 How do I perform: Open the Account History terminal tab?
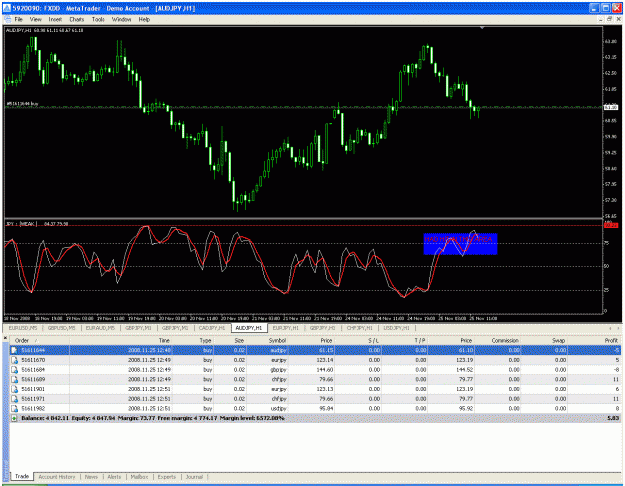click(x=57, y=477)
